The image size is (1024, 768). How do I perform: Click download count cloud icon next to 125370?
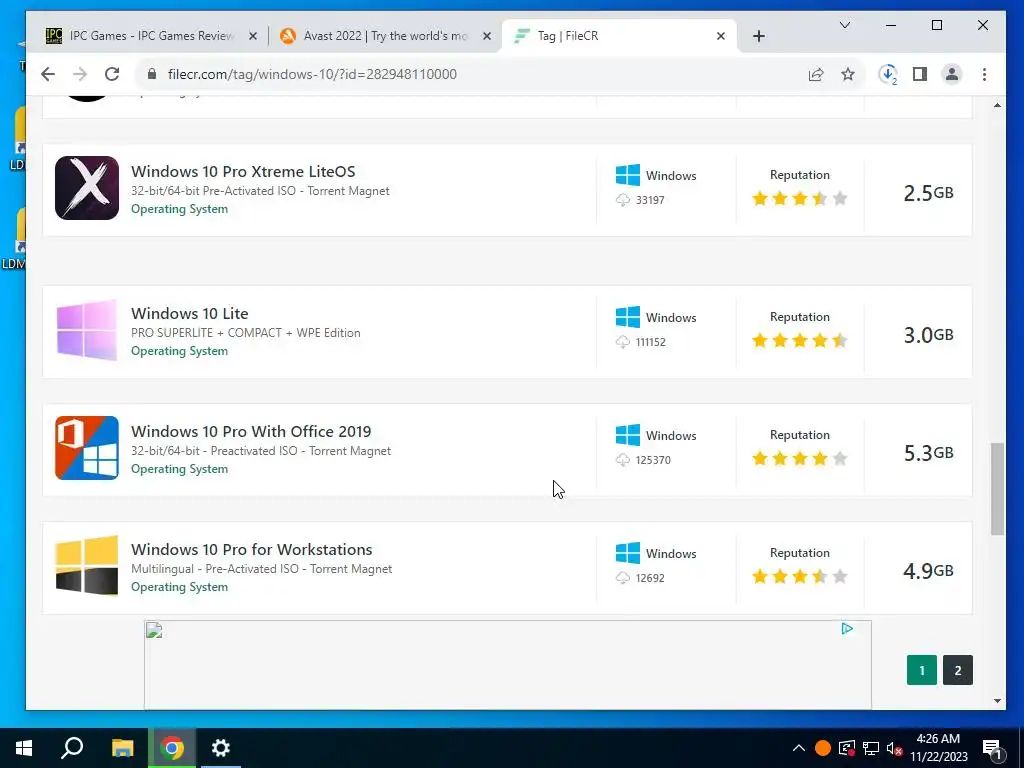[623, 460]
